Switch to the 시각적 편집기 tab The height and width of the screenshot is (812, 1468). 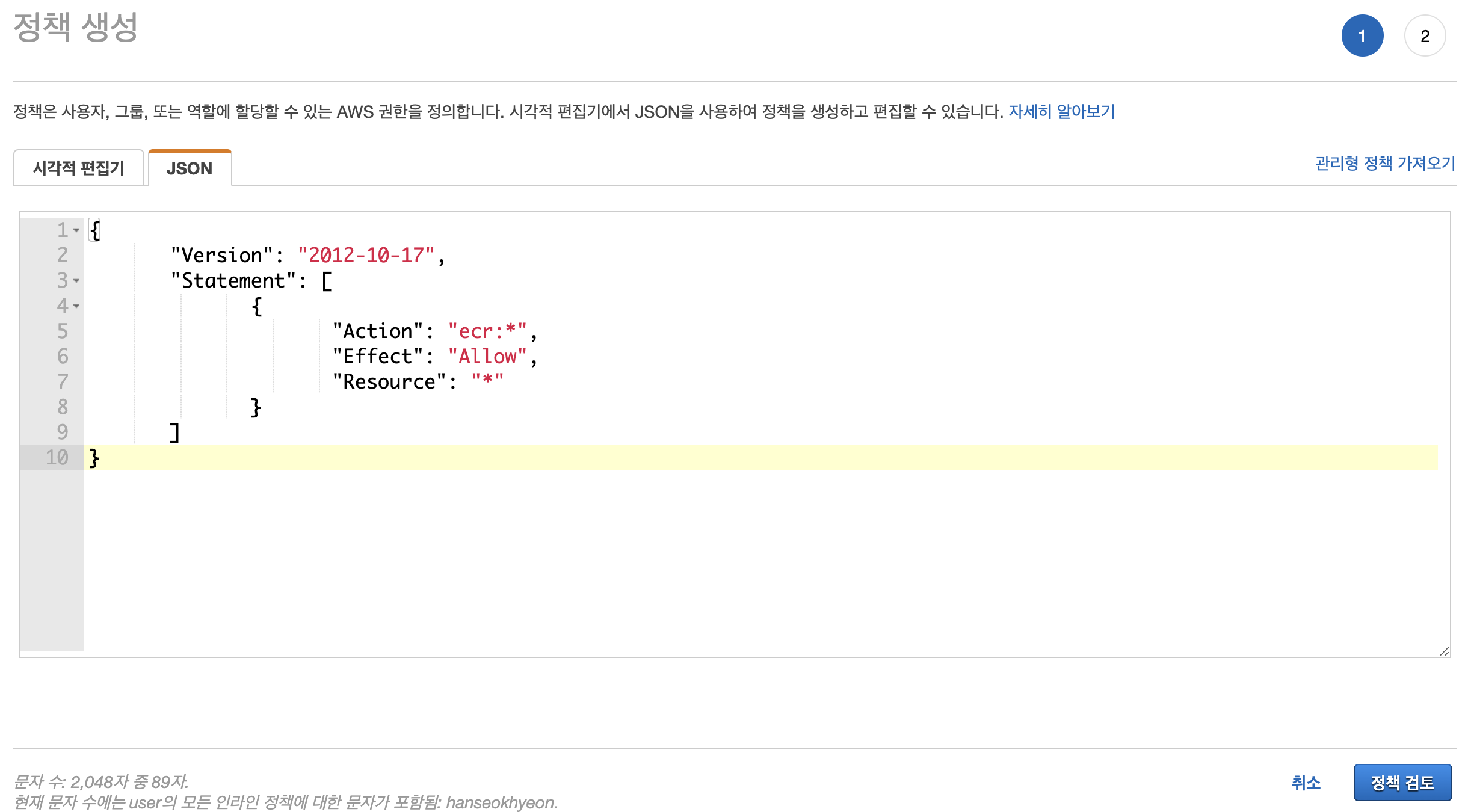pos(79,168)
